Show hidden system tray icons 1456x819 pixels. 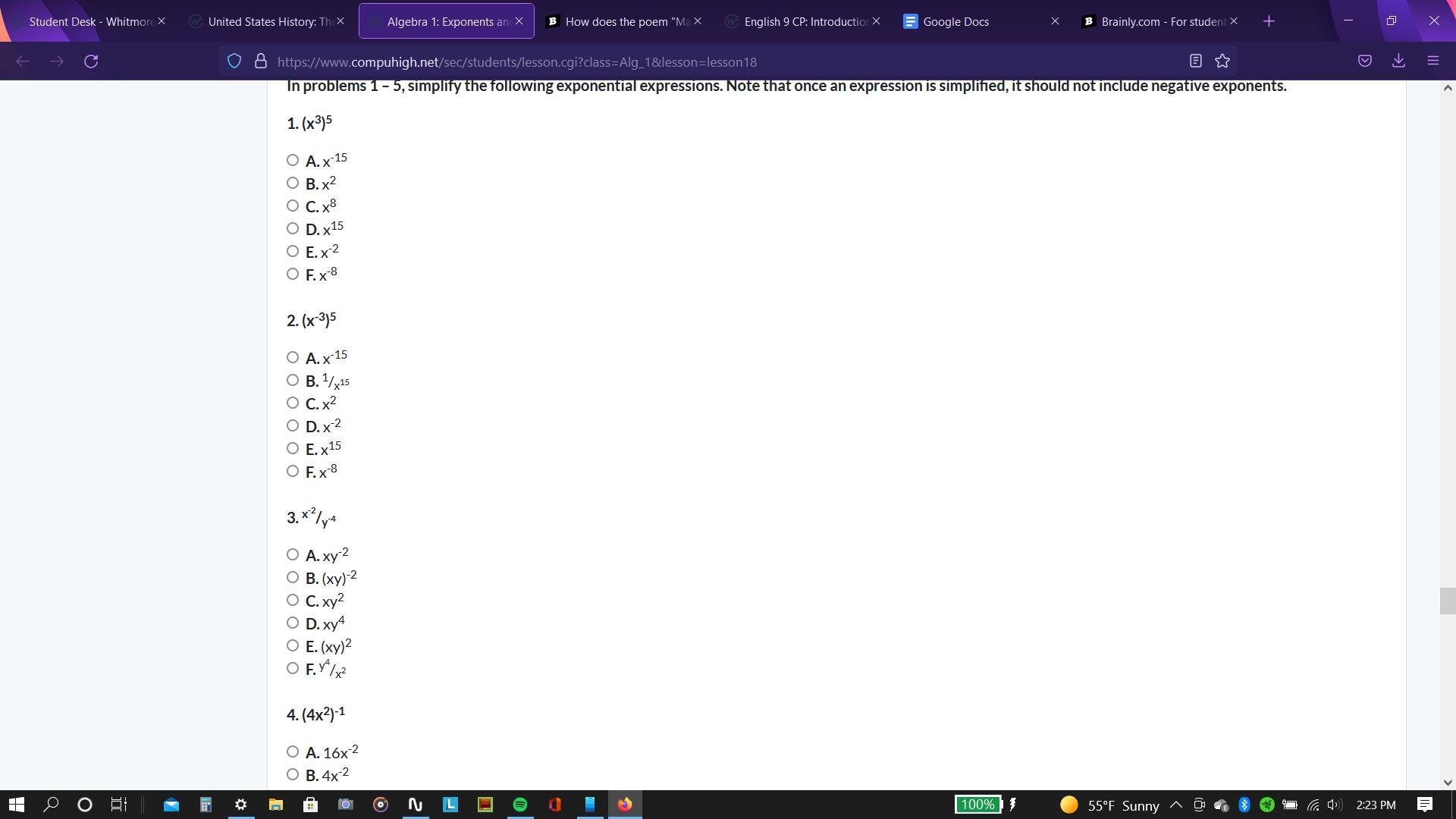1175,805
